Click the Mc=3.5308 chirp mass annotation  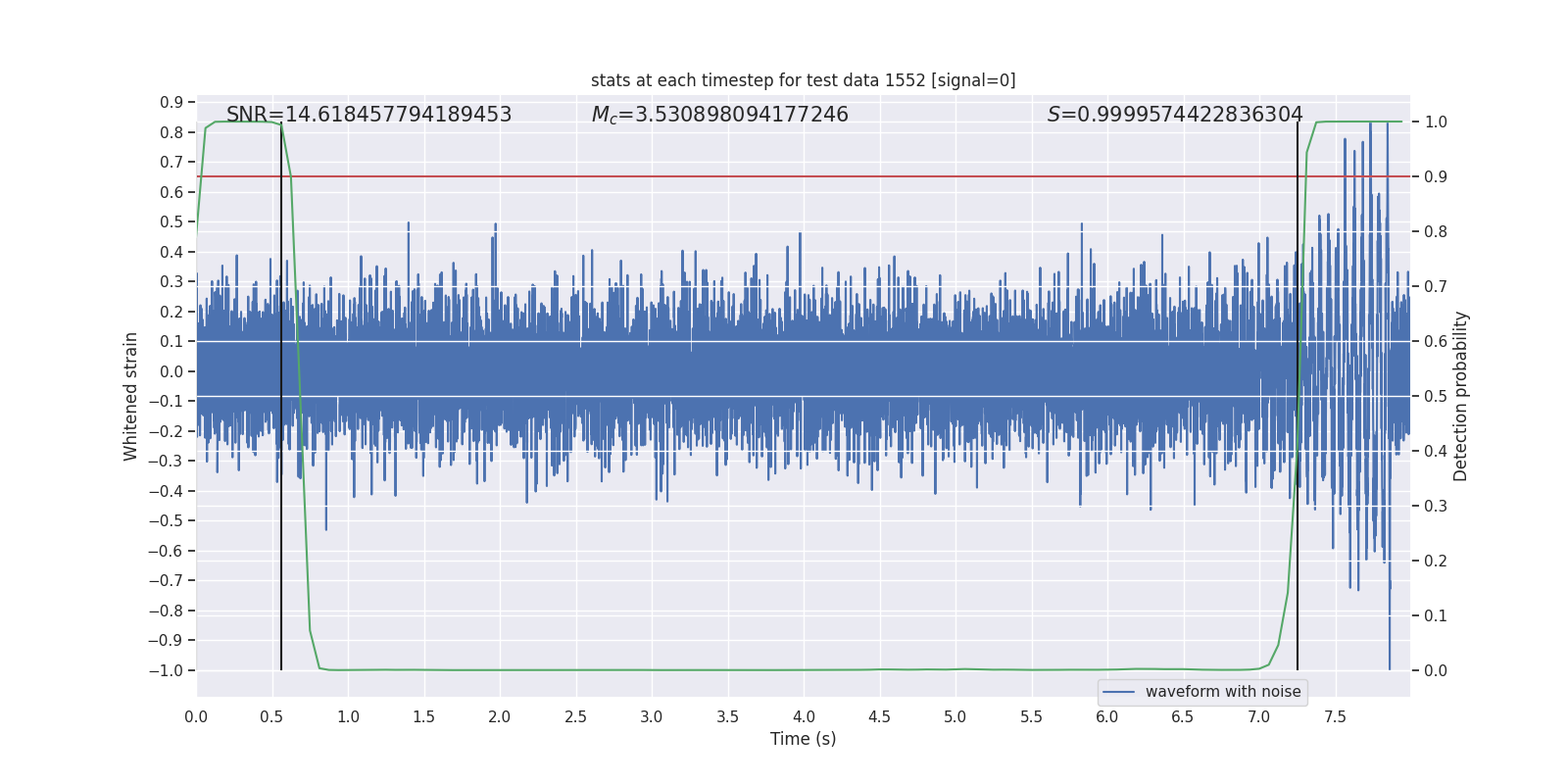tap(719, 115)
